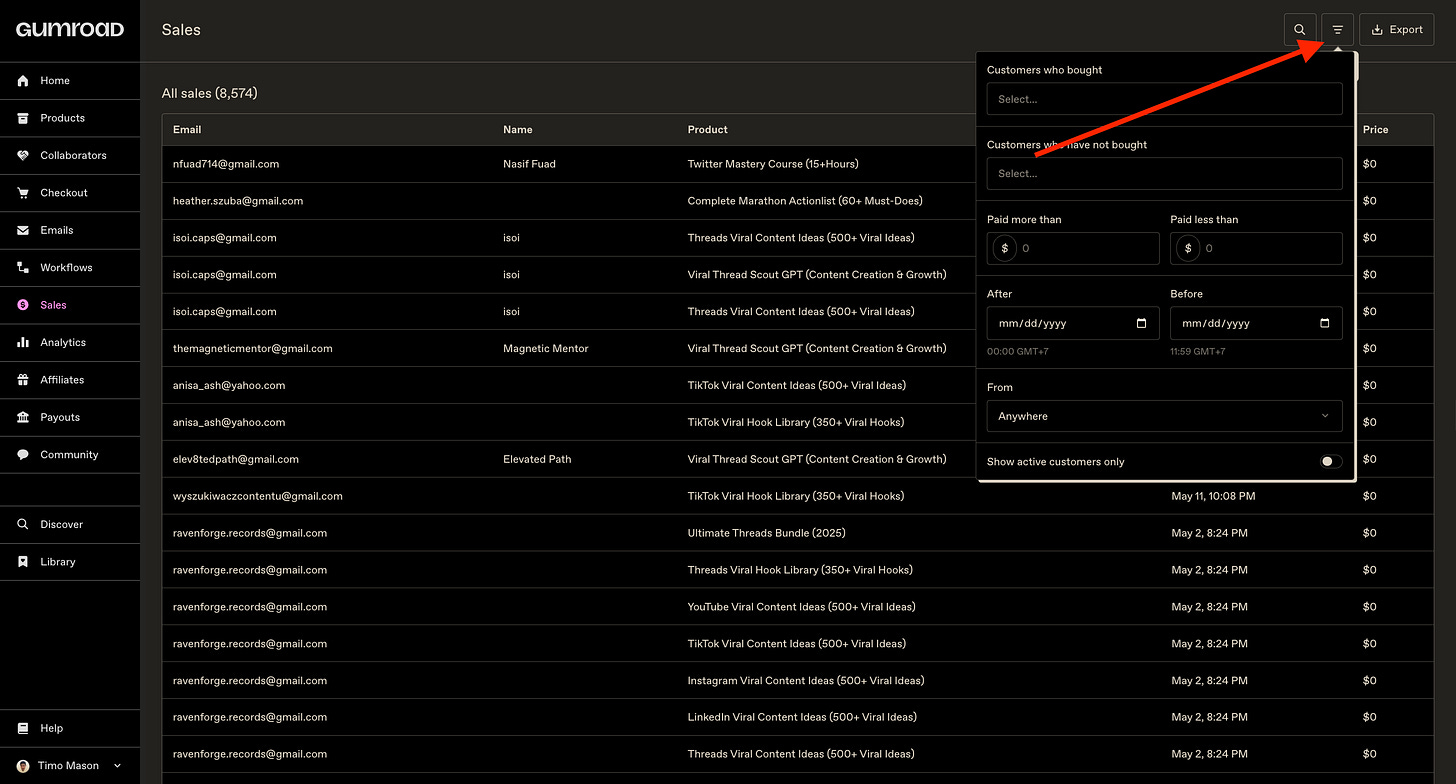Click the Home house icon in sidebar

23,81
